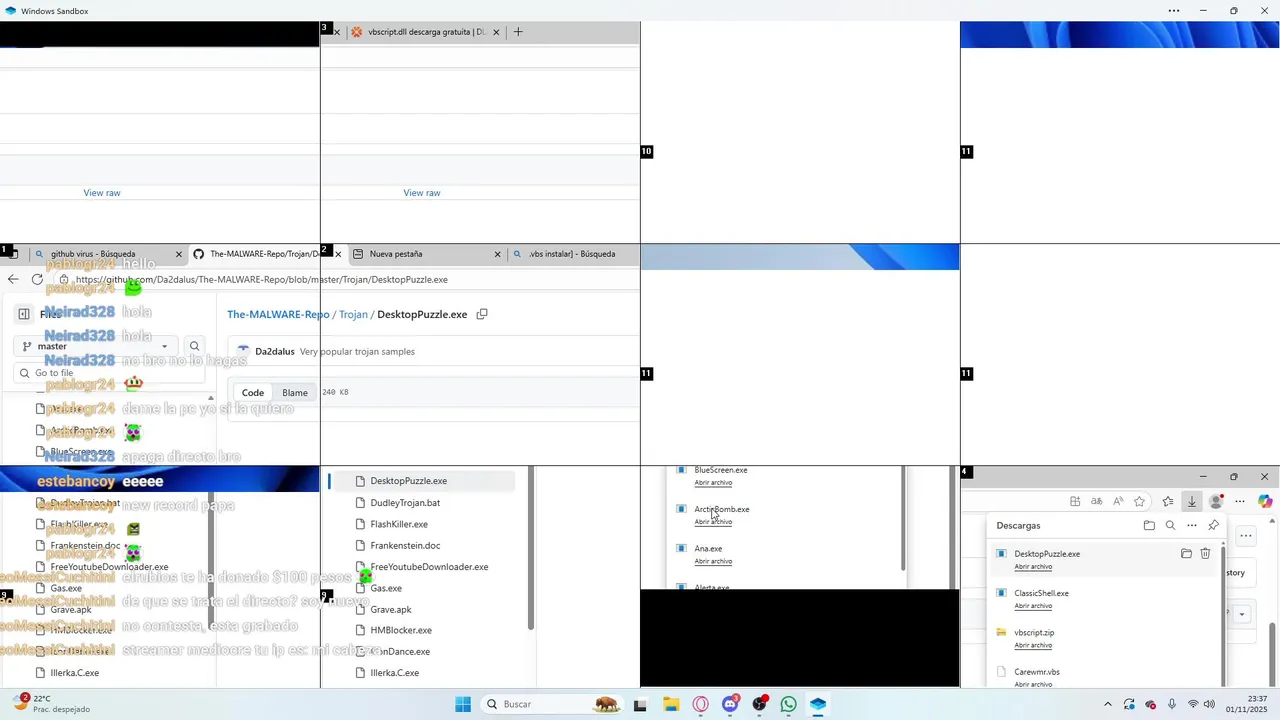The height and width of the screenshot is (720, 1280).
Task: Click BlueScreen.exe download entry name
Action: click(721, 470)
